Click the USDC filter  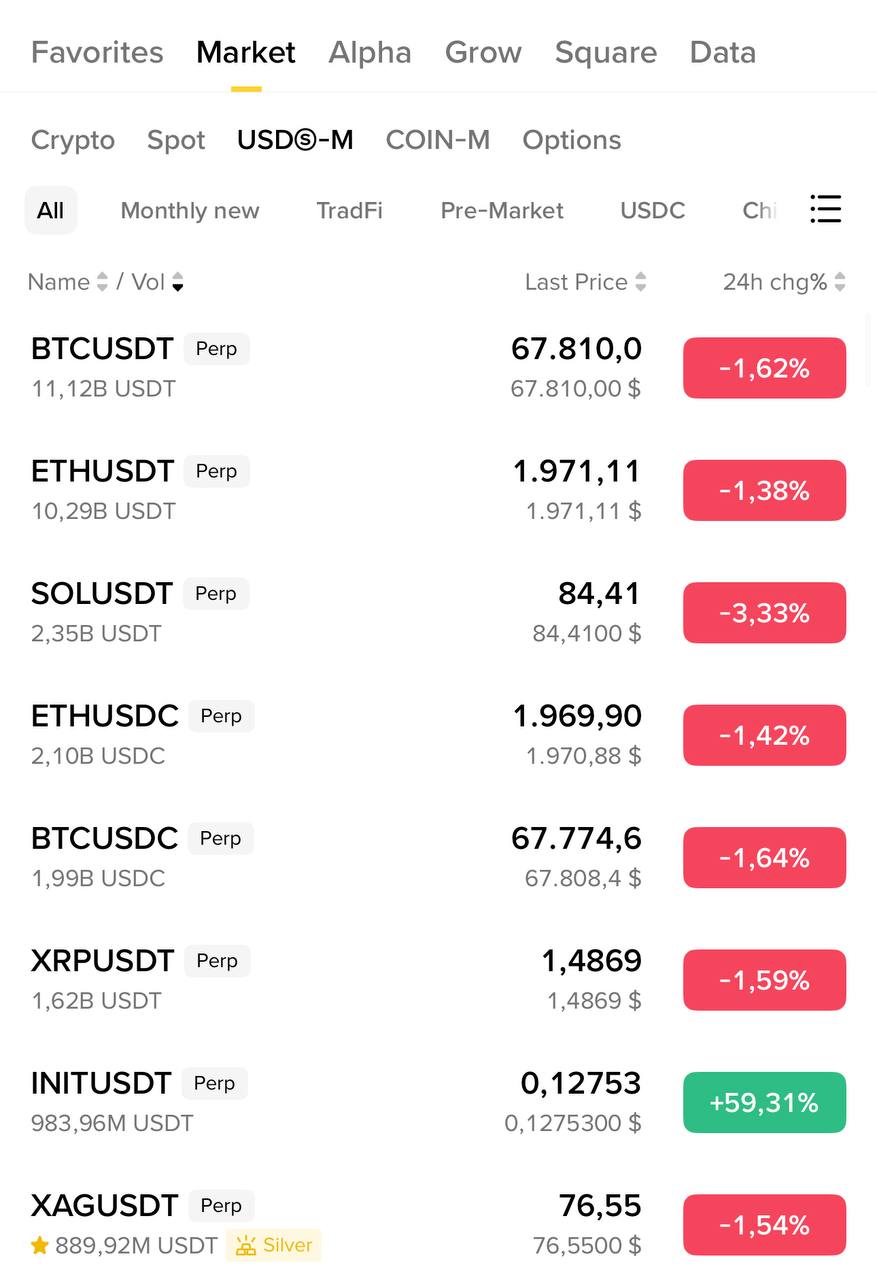[x=653, y=211]
